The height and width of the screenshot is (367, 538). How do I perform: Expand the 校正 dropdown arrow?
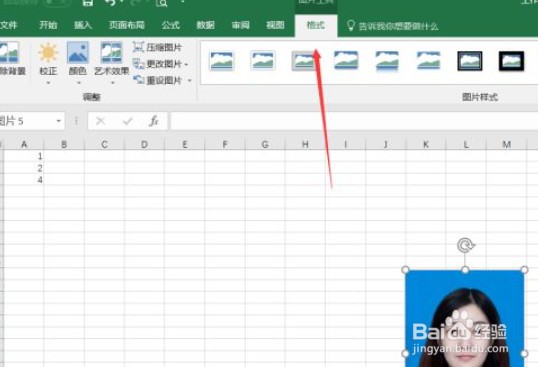point(48,83)
